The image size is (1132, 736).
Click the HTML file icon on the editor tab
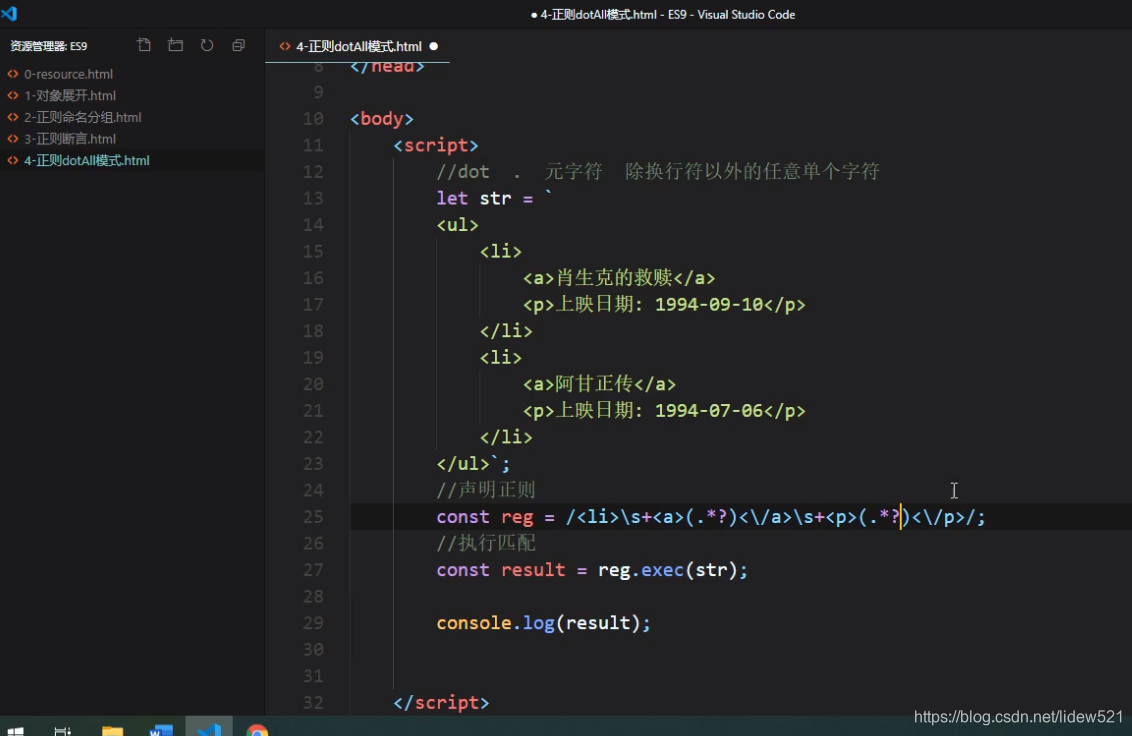pos(285,46)
